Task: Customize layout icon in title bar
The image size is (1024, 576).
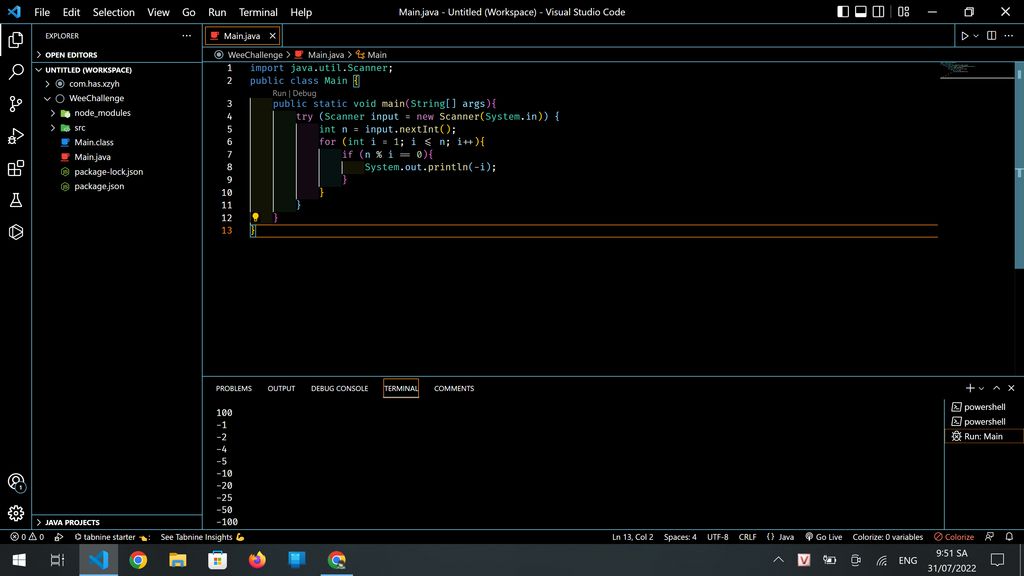Action: pos(903,12)
